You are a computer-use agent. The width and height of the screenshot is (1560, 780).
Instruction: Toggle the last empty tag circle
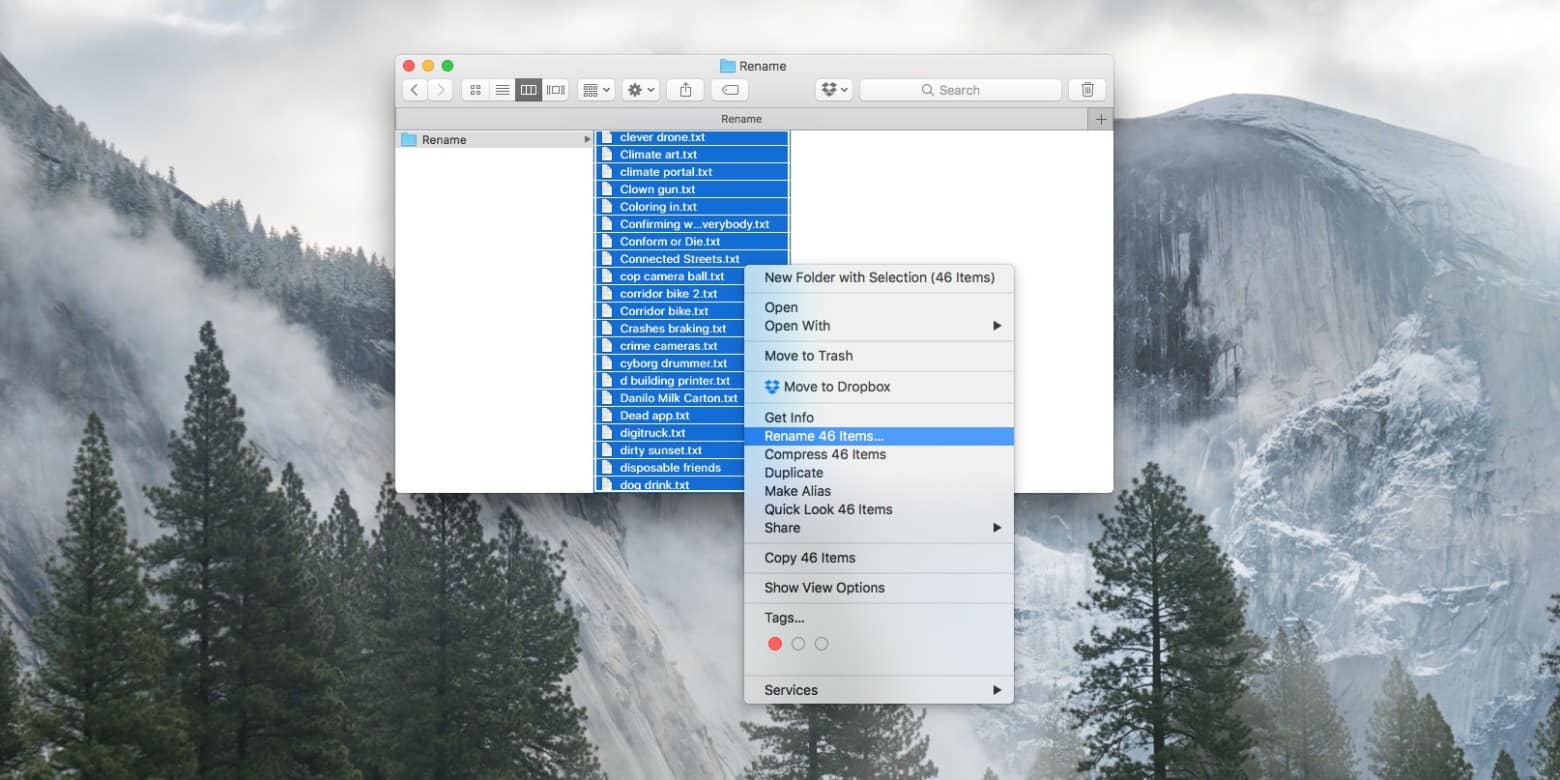pos(821,644)
